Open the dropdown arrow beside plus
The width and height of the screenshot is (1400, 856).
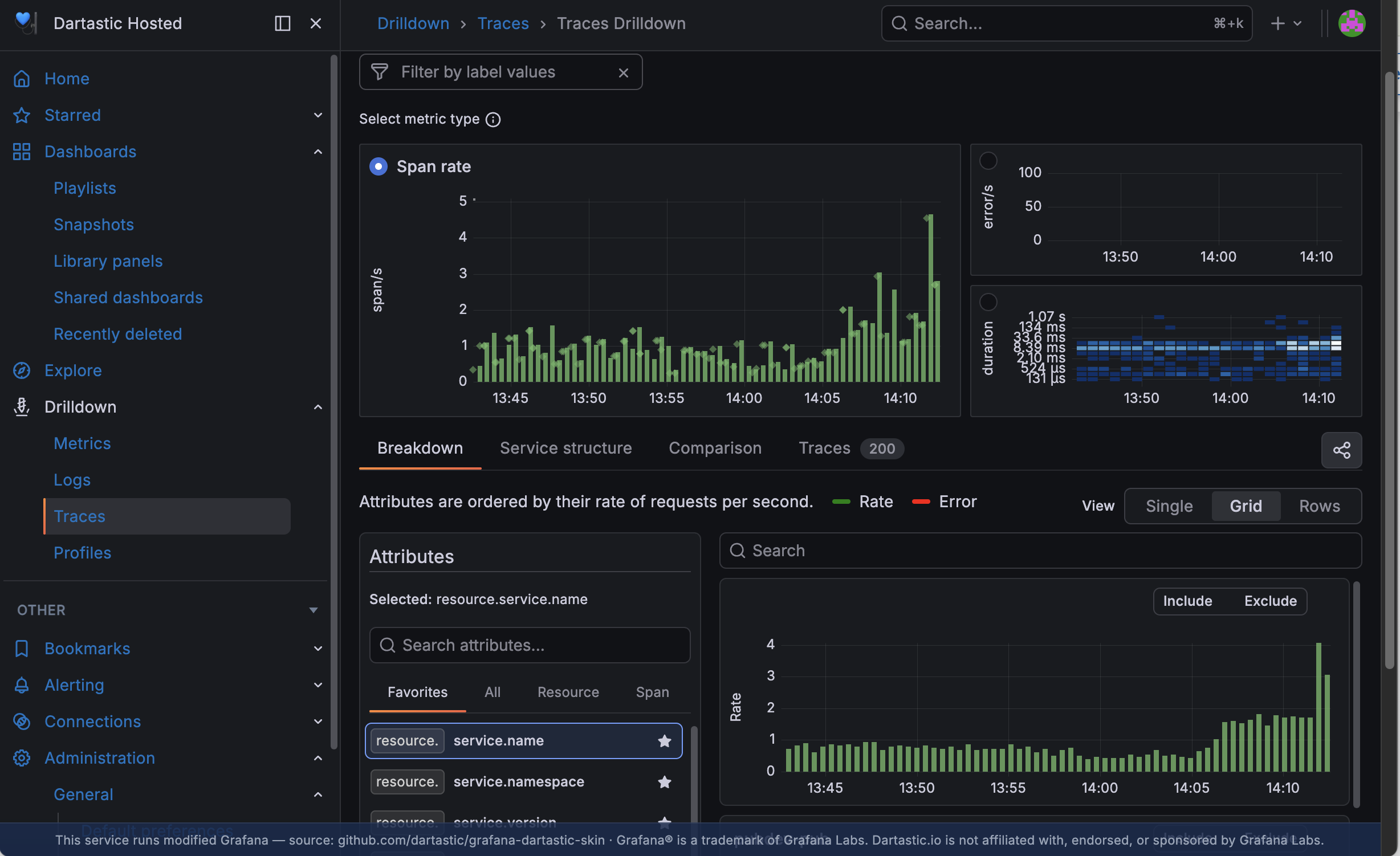coord(1297,23)
